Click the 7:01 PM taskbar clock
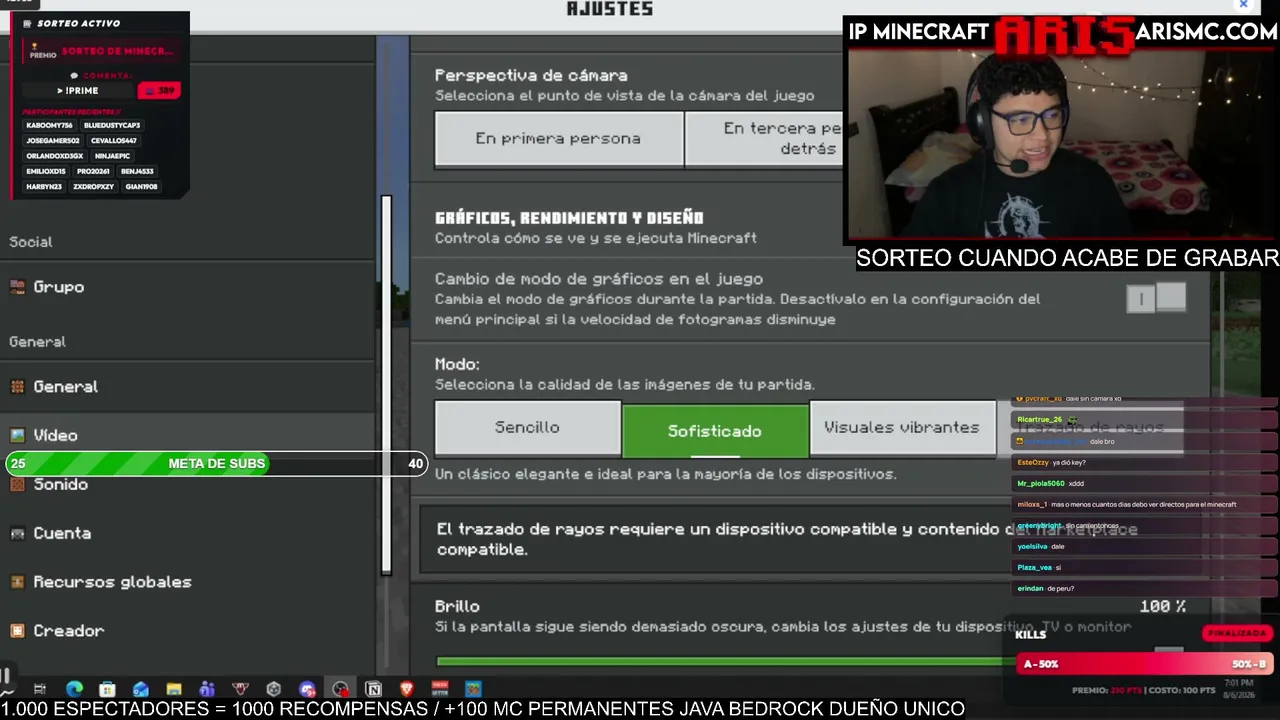 (1240, 683)
